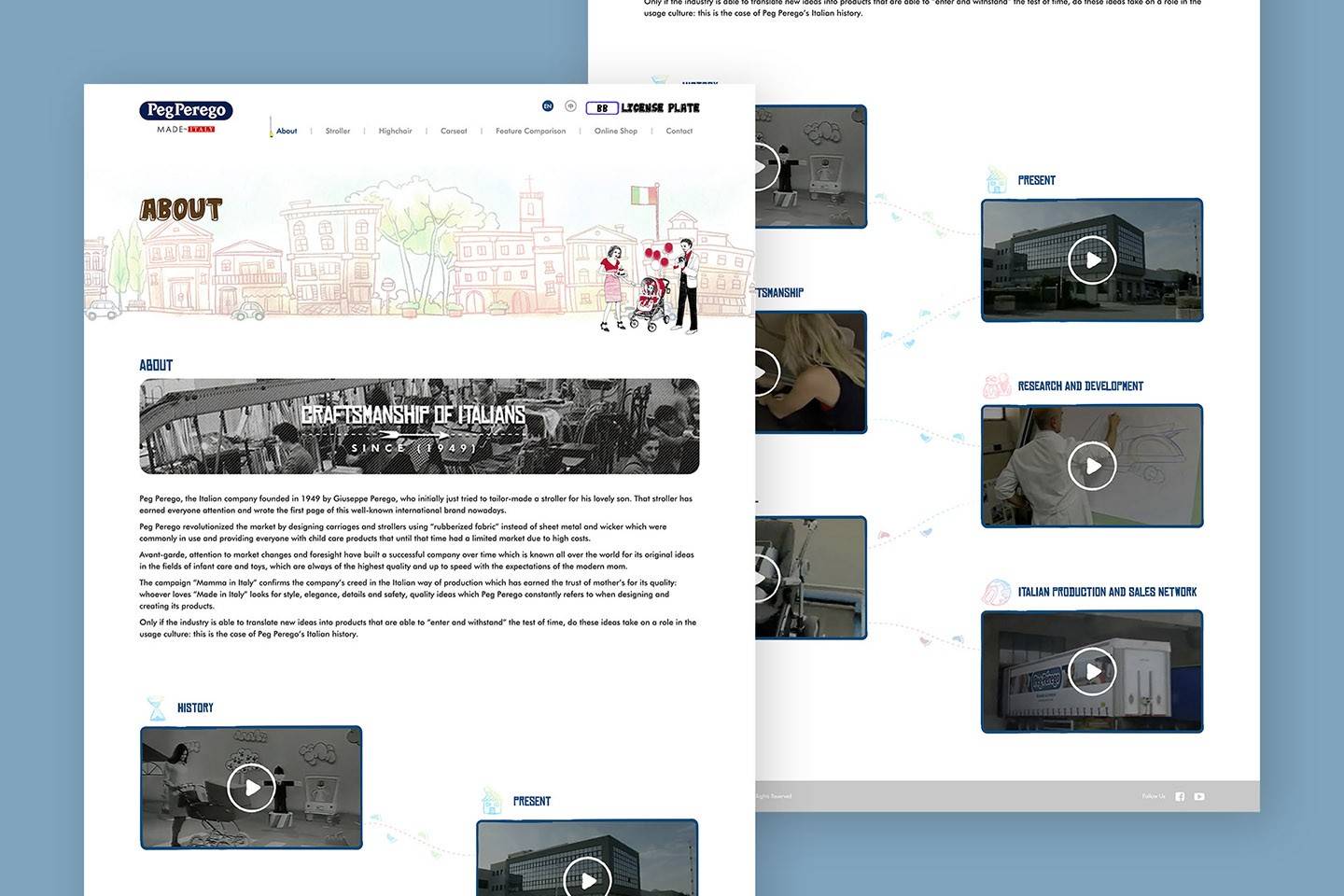Open the Feature Comparison page
The width and height of the screenshot is (1344, 896).
[x=530, y=131]
